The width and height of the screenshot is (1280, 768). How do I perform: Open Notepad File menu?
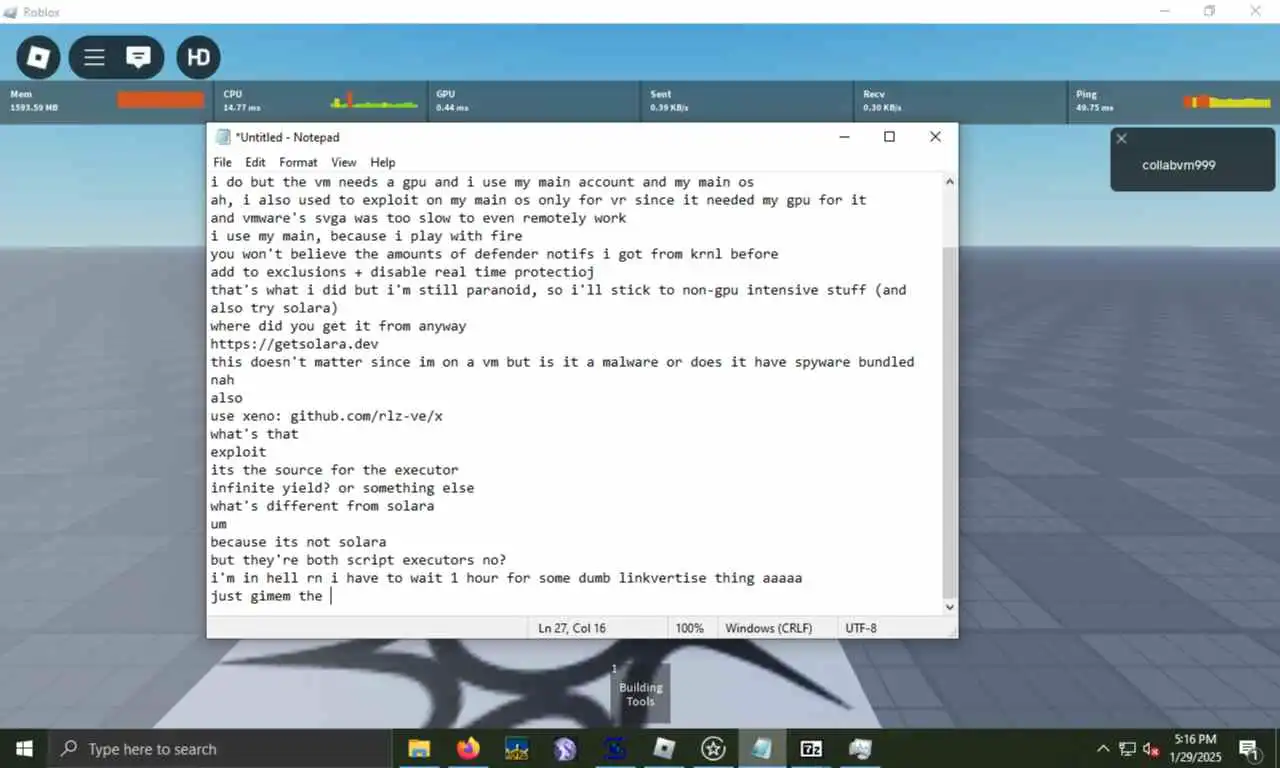(222, 162)
